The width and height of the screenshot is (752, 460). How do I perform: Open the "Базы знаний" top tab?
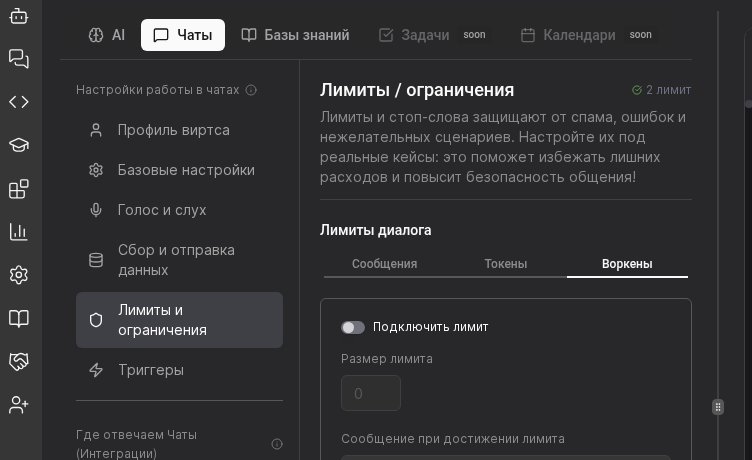295,35
